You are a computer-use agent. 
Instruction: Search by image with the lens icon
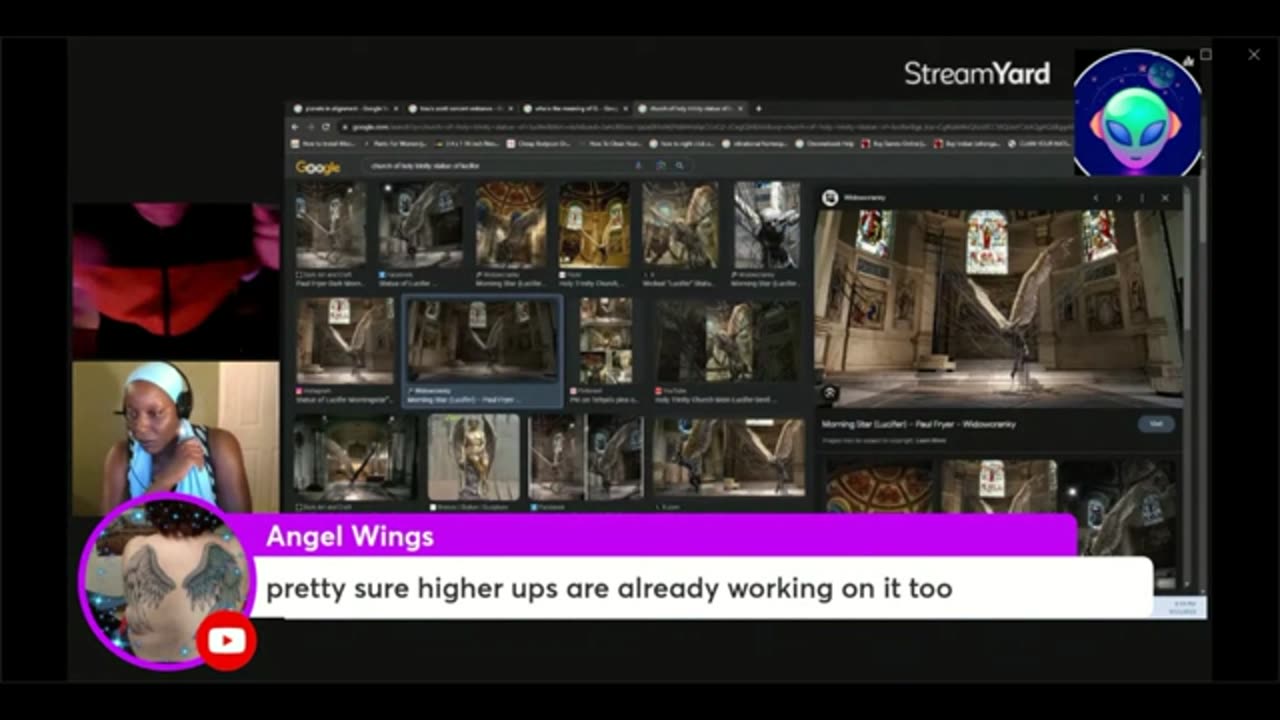tap(660, 166)
